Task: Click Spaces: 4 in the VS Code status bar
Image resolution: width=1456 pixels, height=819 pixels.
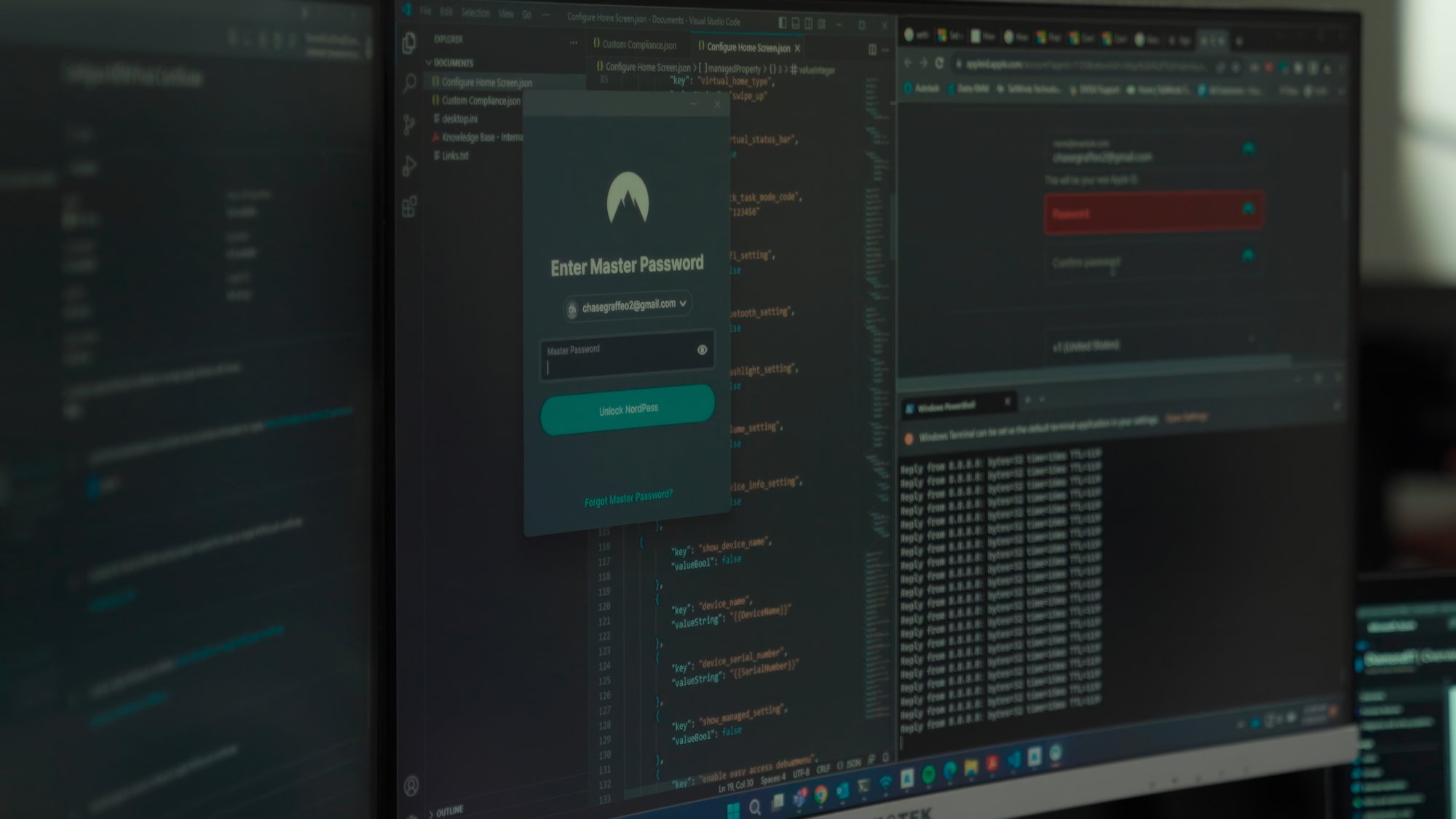Action: 774,780
